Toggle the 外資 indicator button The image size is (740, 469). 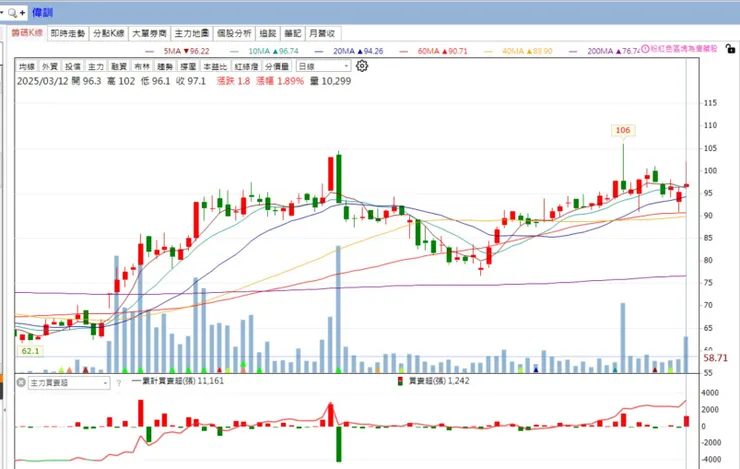click(50, 67)
